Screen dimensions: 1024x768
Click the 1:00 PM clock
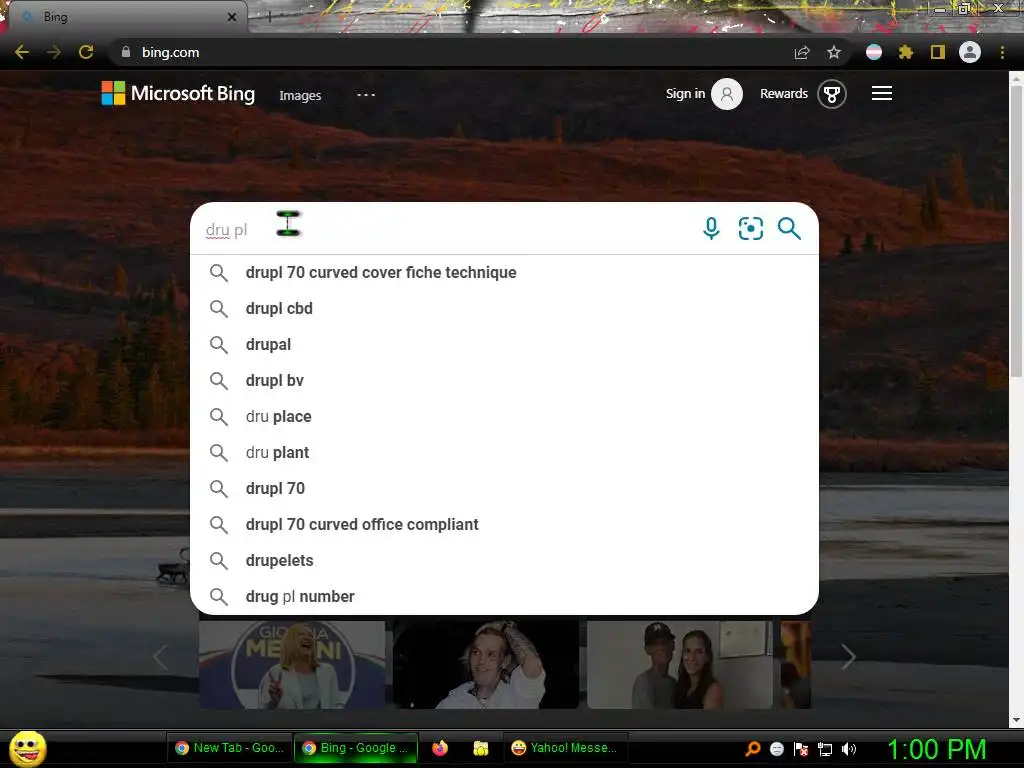coord(936,749)
